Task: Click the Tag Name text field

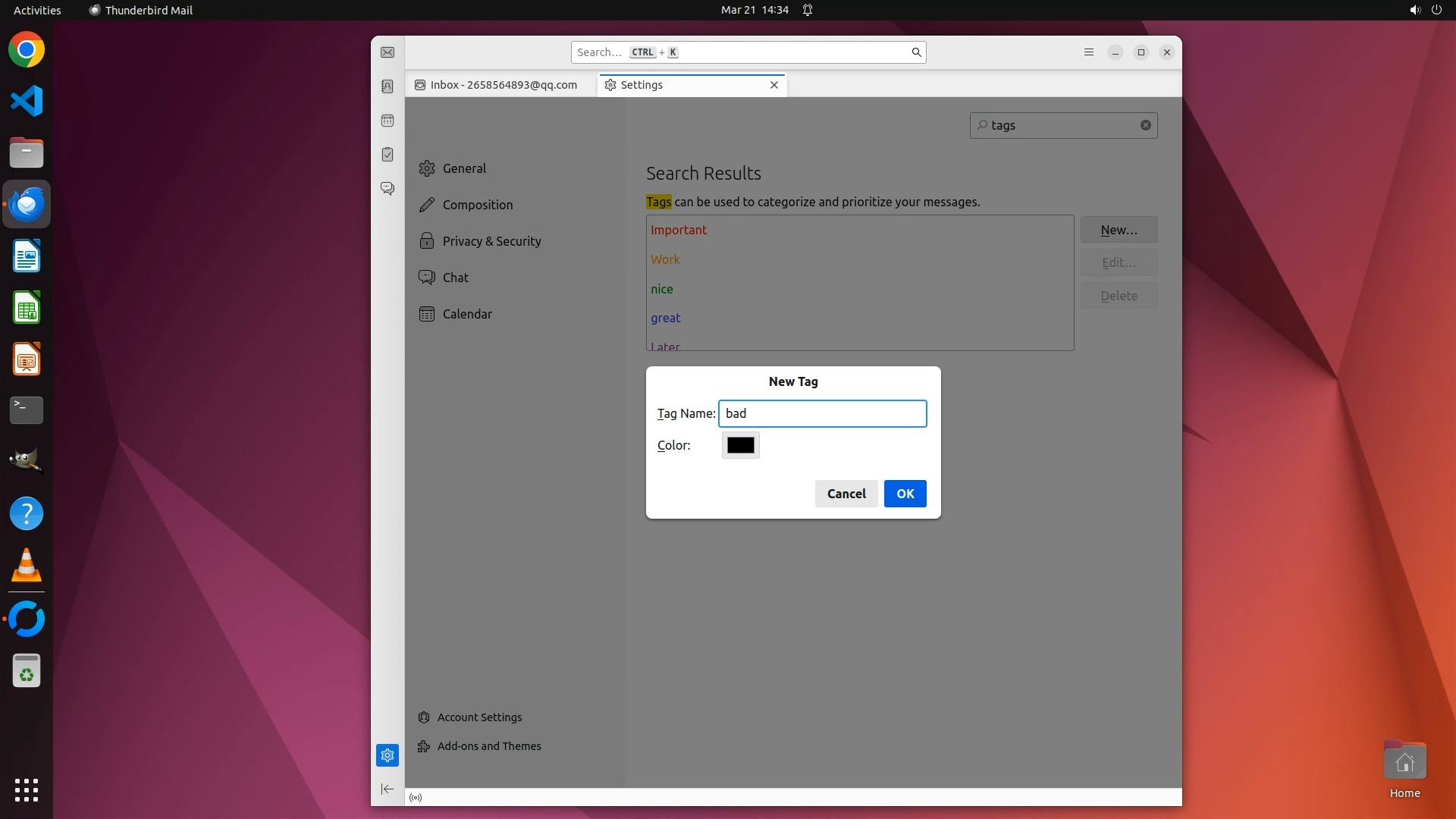Action: tap(822, 413)
